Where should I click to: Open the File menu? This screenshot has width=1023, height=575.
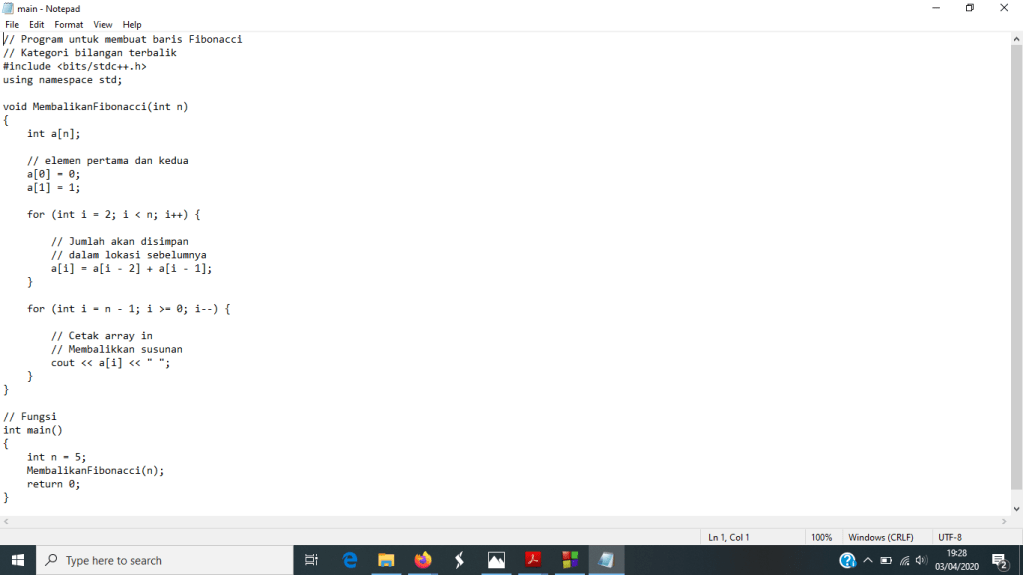click(x=12, y=25)
